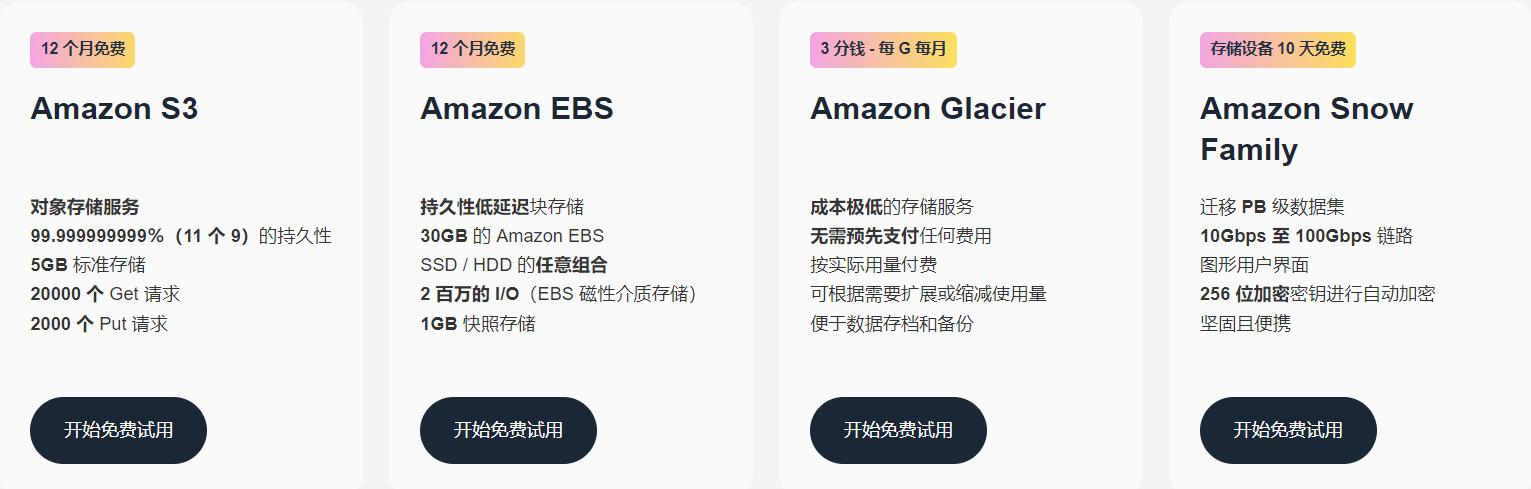Select the 5GB 标准存储 text line
1531x489 pixels.
point(88,265)
